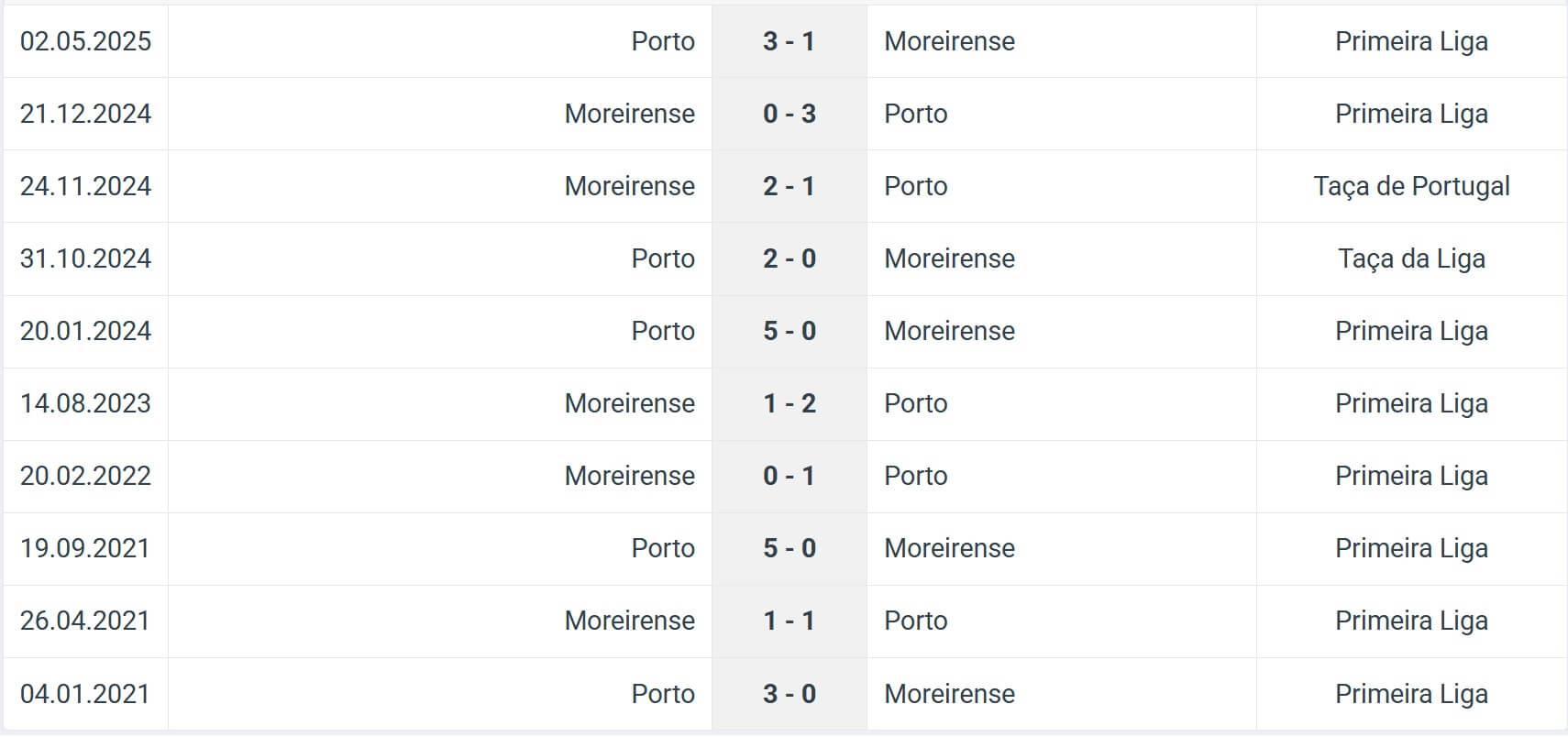Viewport: 1568px width, 737px height.
Task: Select away team Moreirense in the 20.01.2024 row
Action: pyautogui.click(x=949, y=331)
